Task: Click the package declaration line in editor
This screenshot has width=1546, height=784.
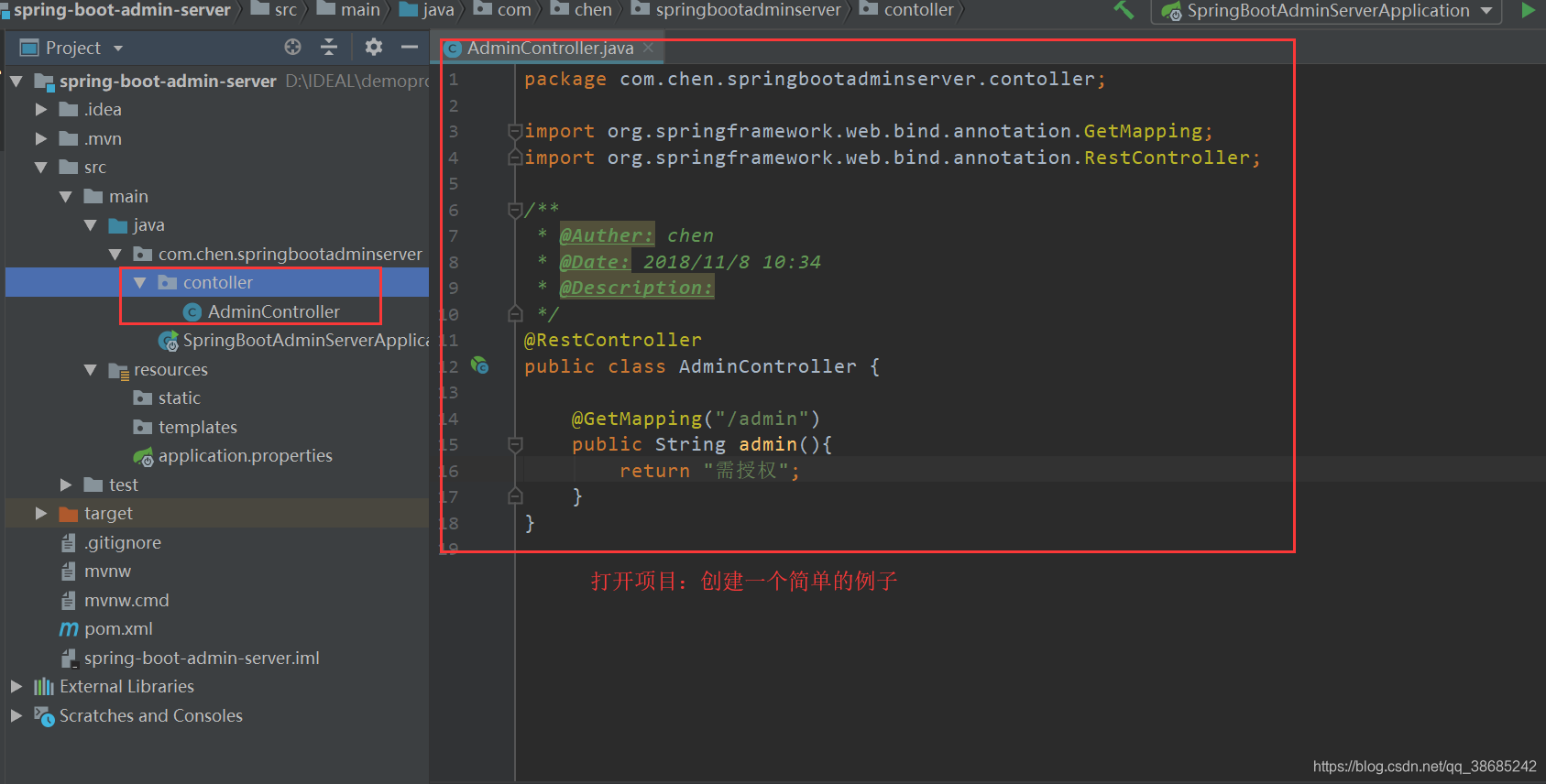Action: pyautogui.click(x=815, y=80)
